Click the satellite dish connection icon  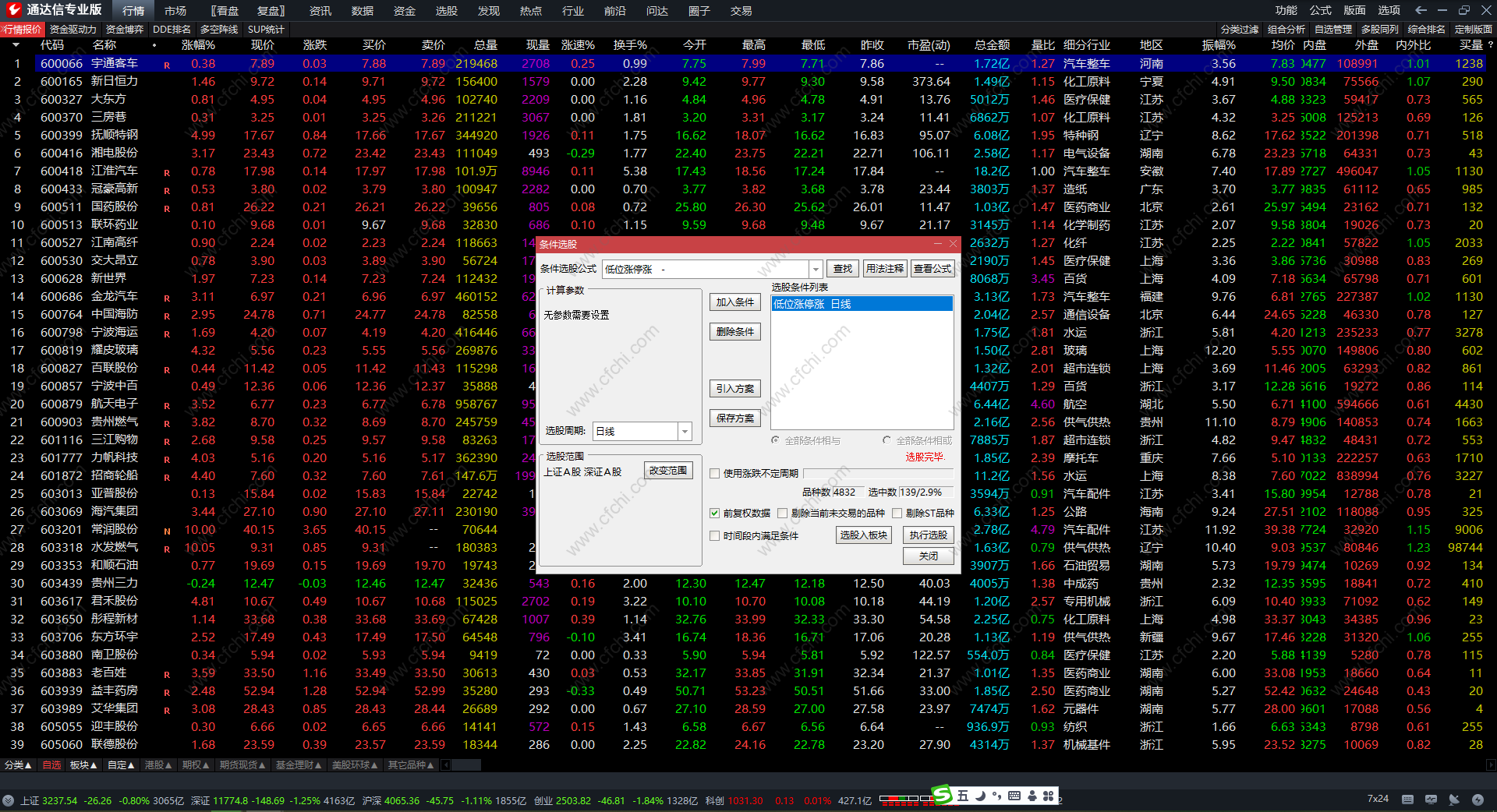[1454, 800]
